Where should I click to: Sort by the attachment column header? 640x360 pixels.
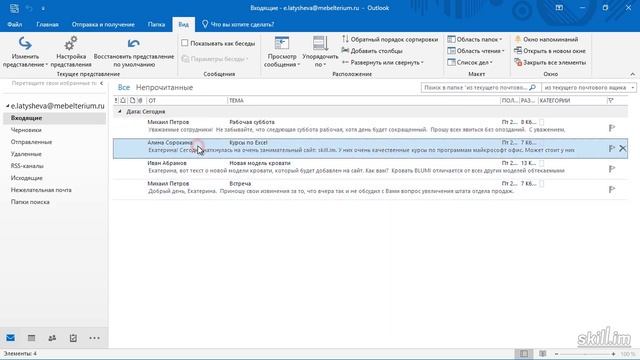(x=140, y=100)
